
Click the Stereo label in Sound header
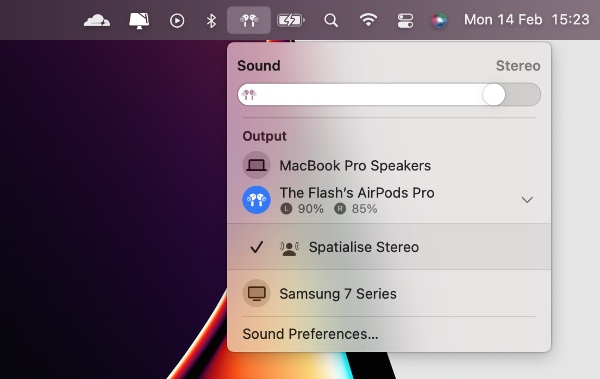tap(518, 66)
